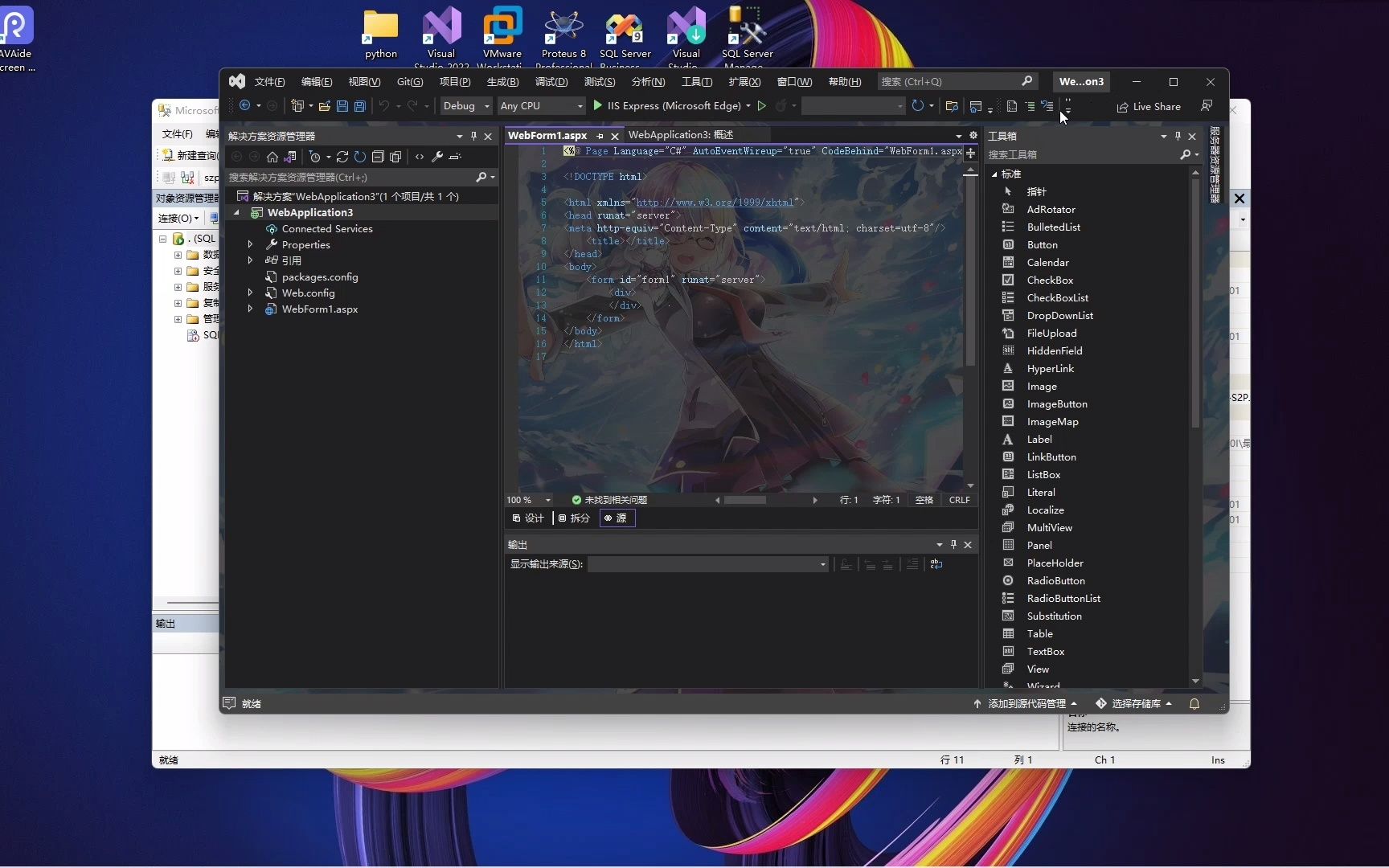Screen dimensions: 1389x868
Task: Click 选择存储库 in status bar
Action: (1133, 703)
